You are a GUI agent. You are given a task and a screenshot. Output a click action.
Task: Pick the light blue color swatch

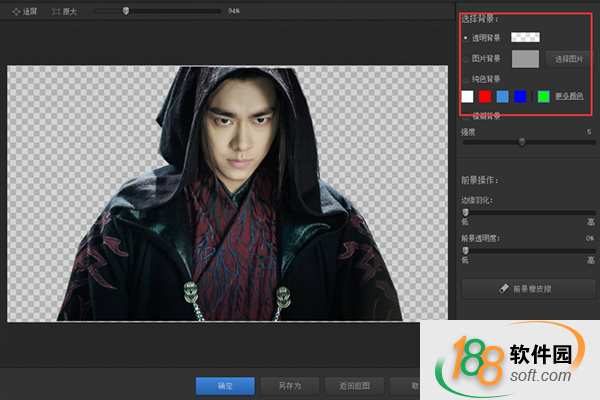502,96
